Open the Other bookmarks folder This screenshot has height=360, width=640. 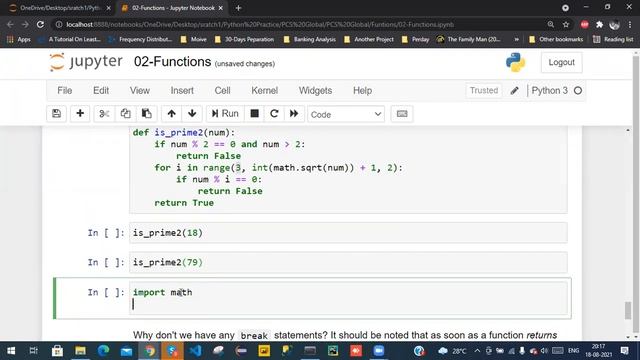pyautogui.click(x=556, y=39)
